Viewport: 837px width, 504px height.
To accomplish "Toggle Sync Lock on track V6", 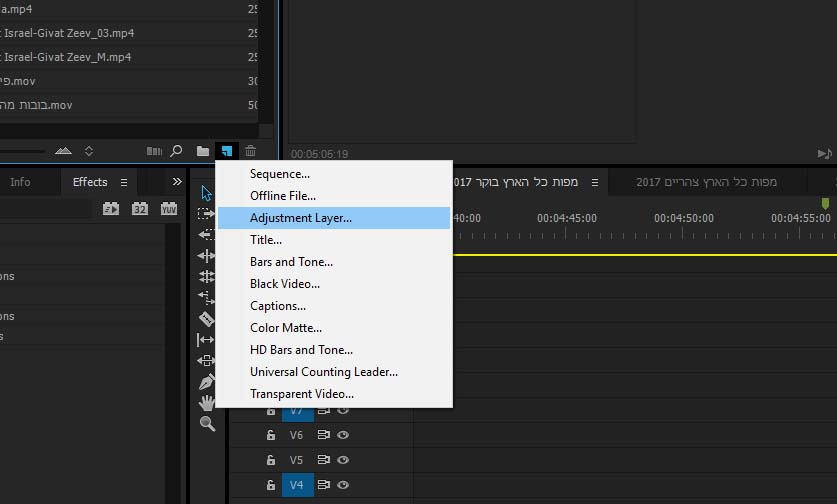I will tap(323, 435).
